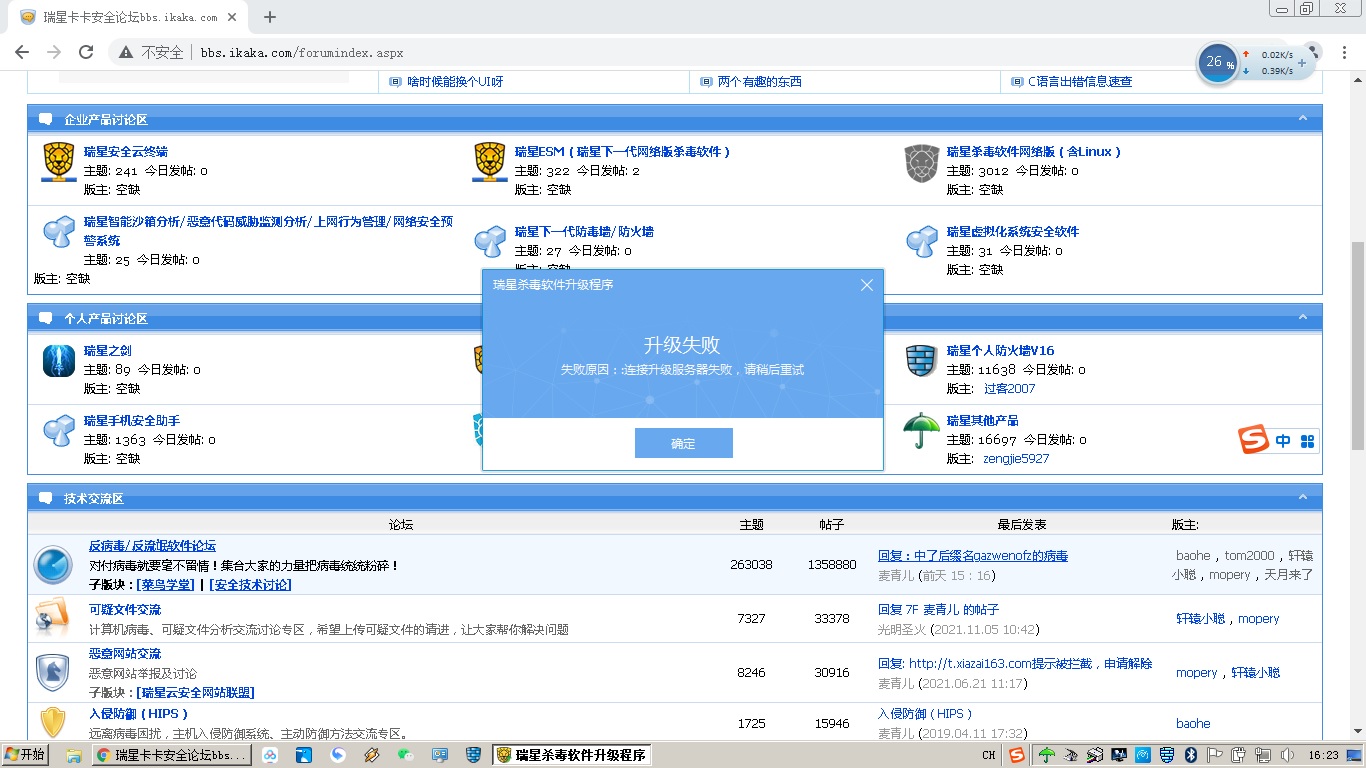1366x768 pixels.
Task: View moderator 过客2007 profile
Action: [1010, 389]
